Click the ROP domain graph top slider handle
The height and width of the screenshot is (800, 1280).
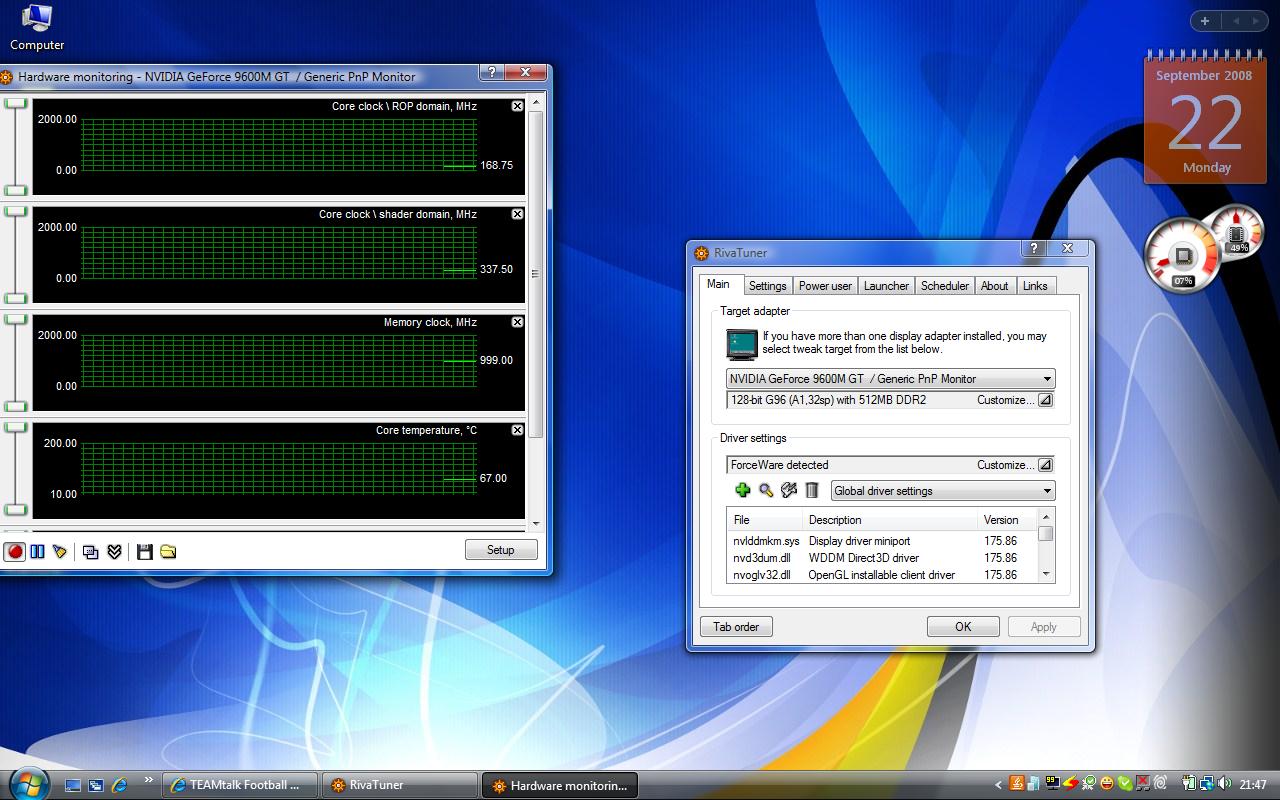(16, 104)
